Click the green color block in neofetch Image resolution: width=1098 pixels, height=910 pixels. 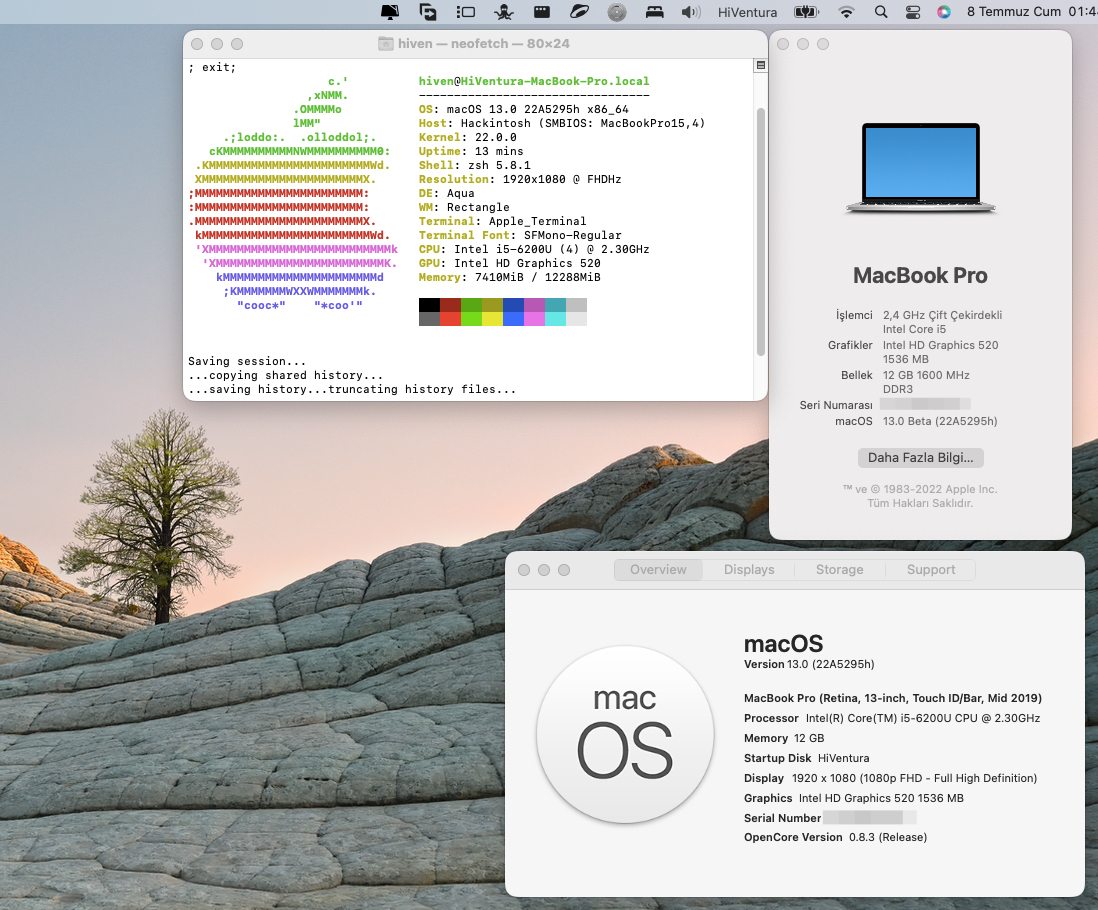coord(471,306)
